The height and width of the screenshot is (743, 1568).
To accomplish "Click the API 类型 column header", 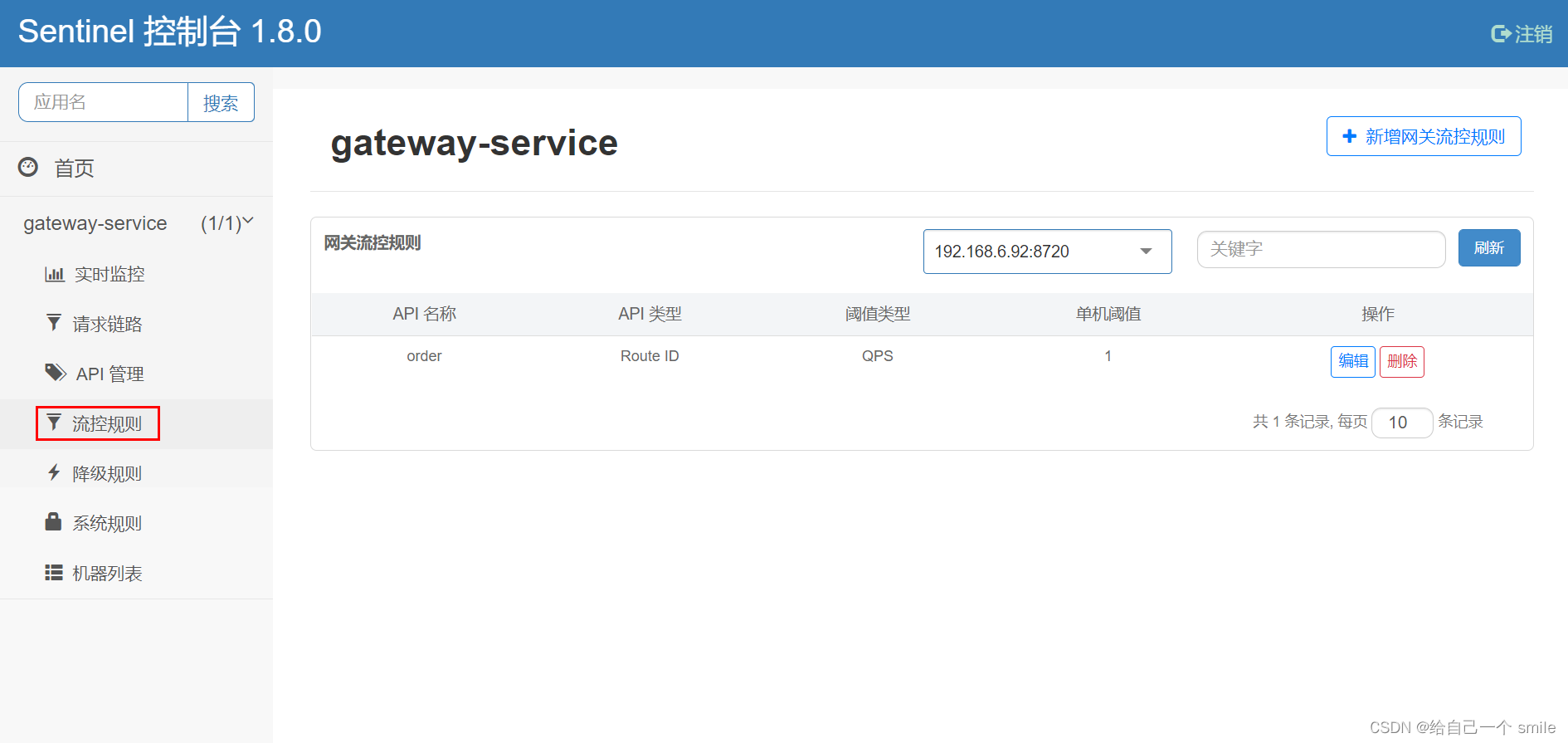I will tap(650, 314).
